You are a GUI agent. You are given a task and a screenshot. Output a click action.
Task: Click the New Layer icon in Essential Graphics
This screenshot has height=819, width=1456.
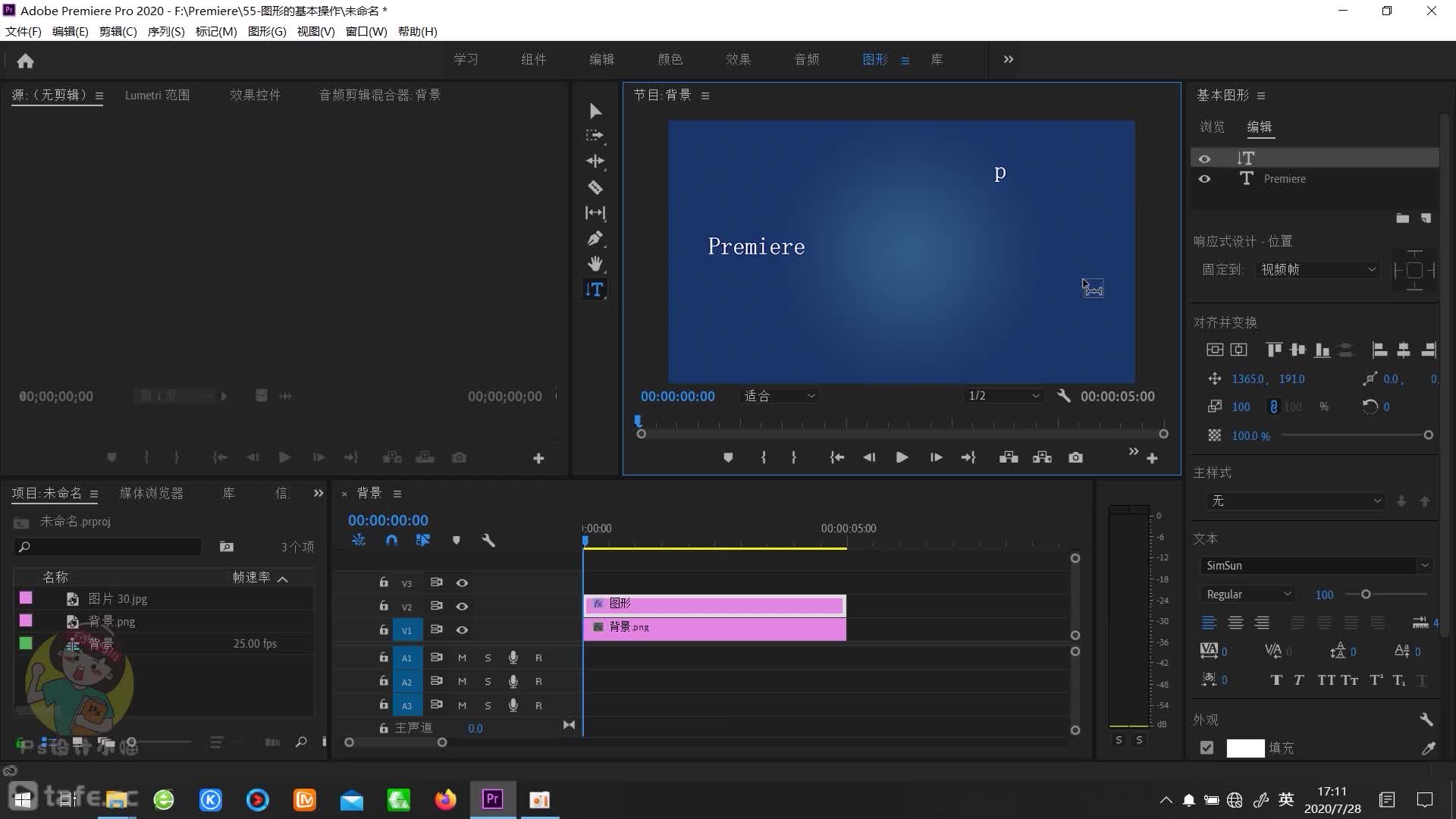1426,218
